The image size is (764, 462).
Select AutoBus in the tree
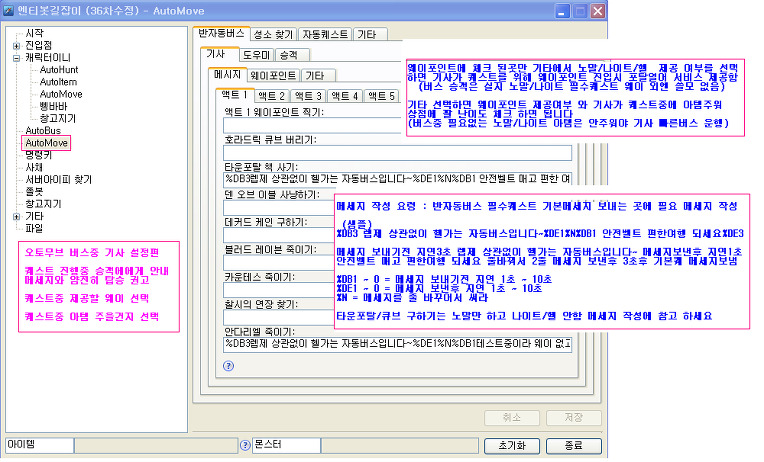pyautogui.click(x=43, y=131)
